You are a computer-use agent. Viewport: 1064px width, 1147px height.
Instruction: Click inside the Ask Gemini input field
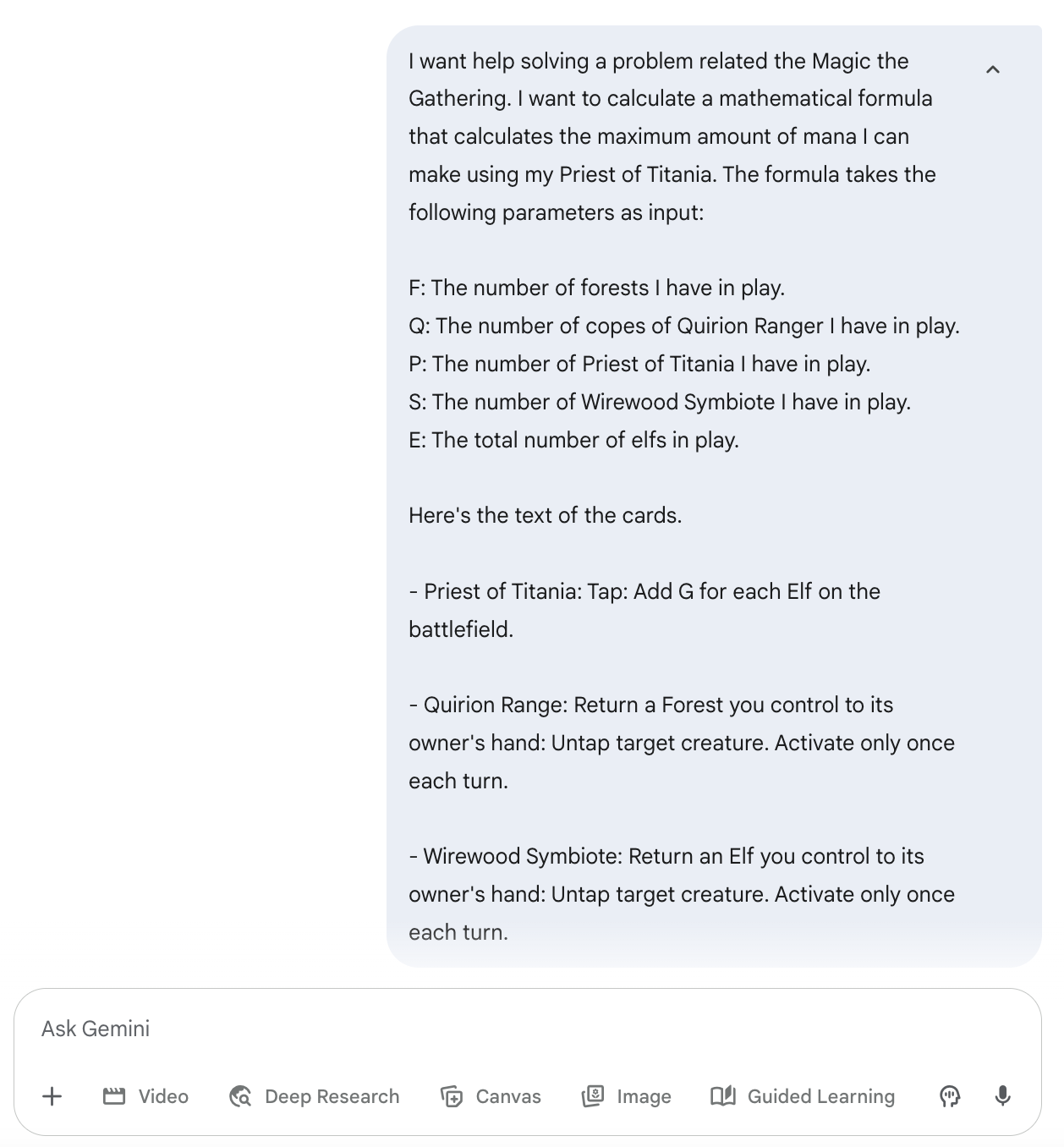pos(338,1029)
